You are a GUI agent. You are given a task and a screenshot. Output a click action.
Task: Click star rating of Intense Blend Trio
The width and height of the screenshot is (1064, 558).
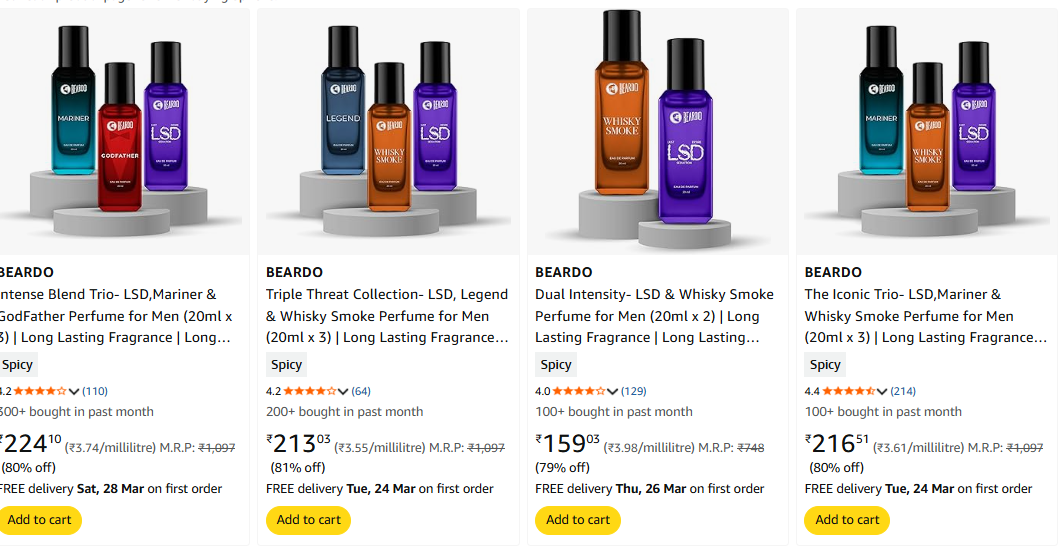pos(41,391)
